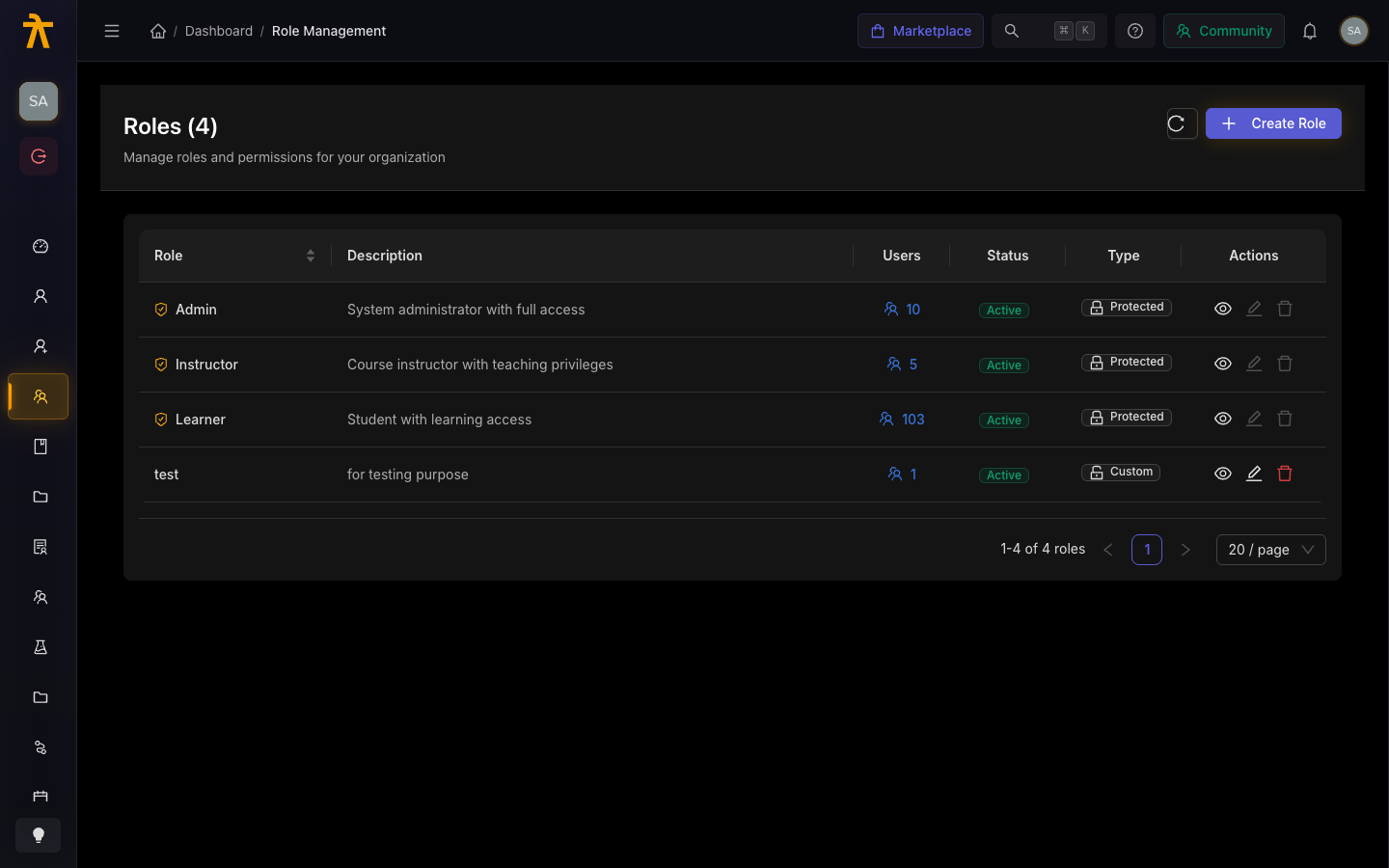Viewport: 1389px width, 868px height.
Task: Click the test role users count 1
Action: tap(902, 475)
